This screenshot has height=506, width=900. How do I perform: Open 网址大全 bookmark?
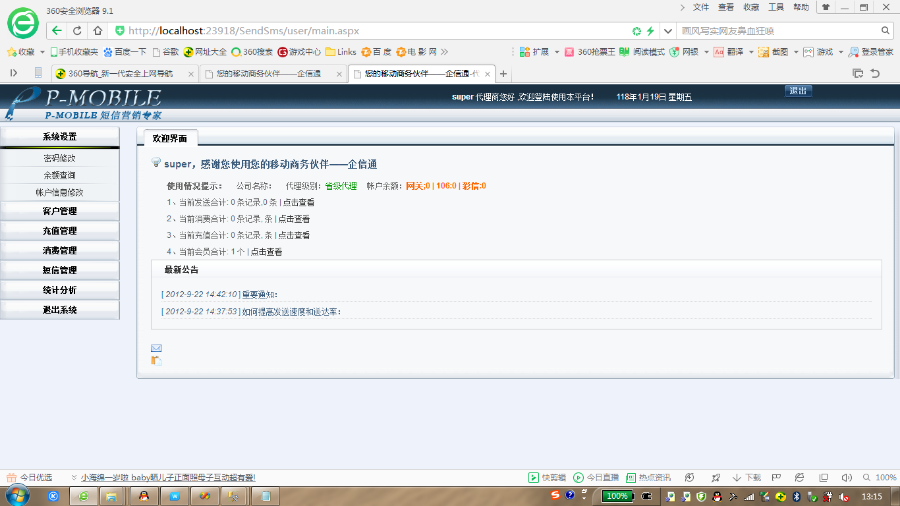click(205, 52)
